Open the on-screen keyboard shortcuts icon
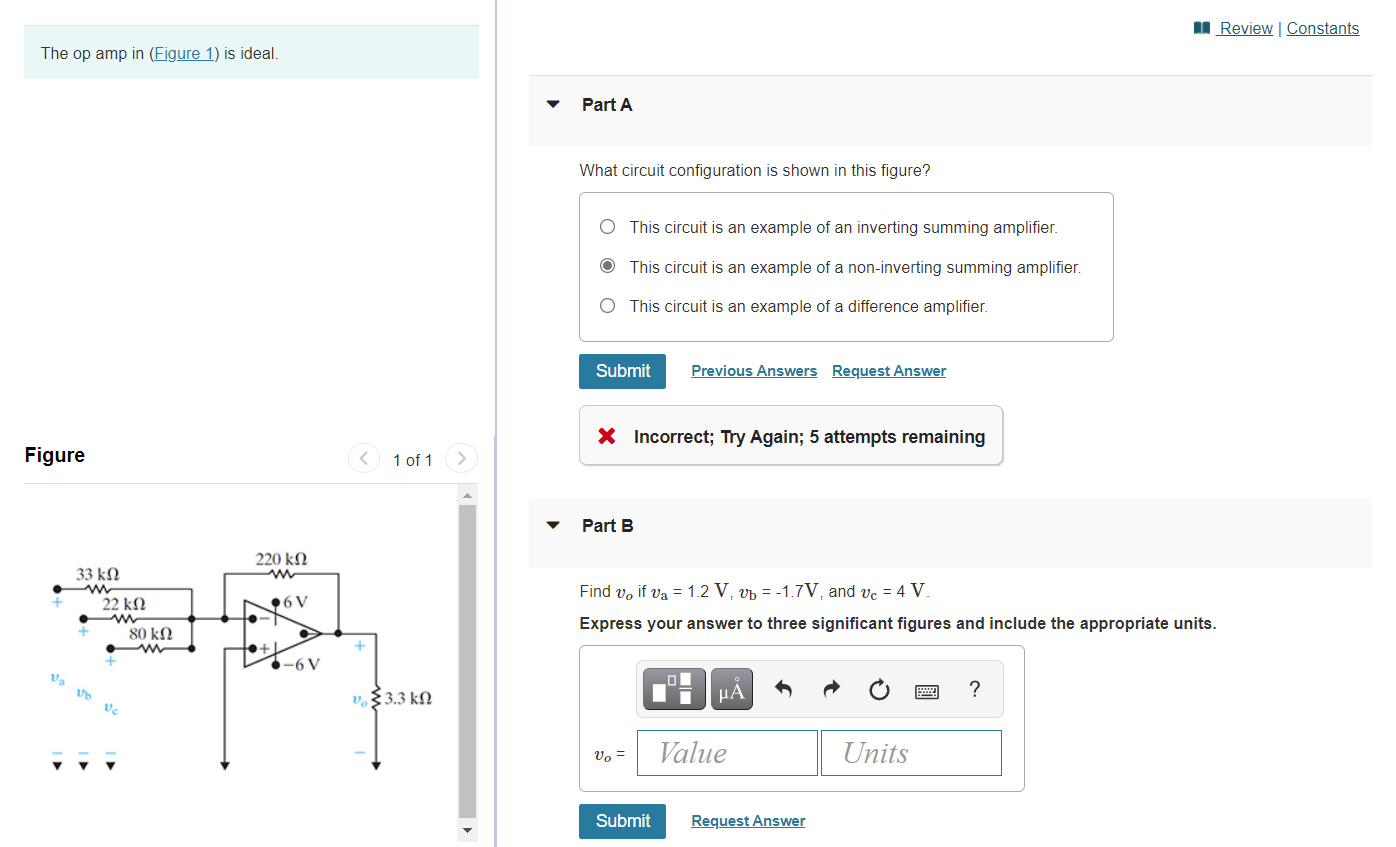 pos(927,690)
